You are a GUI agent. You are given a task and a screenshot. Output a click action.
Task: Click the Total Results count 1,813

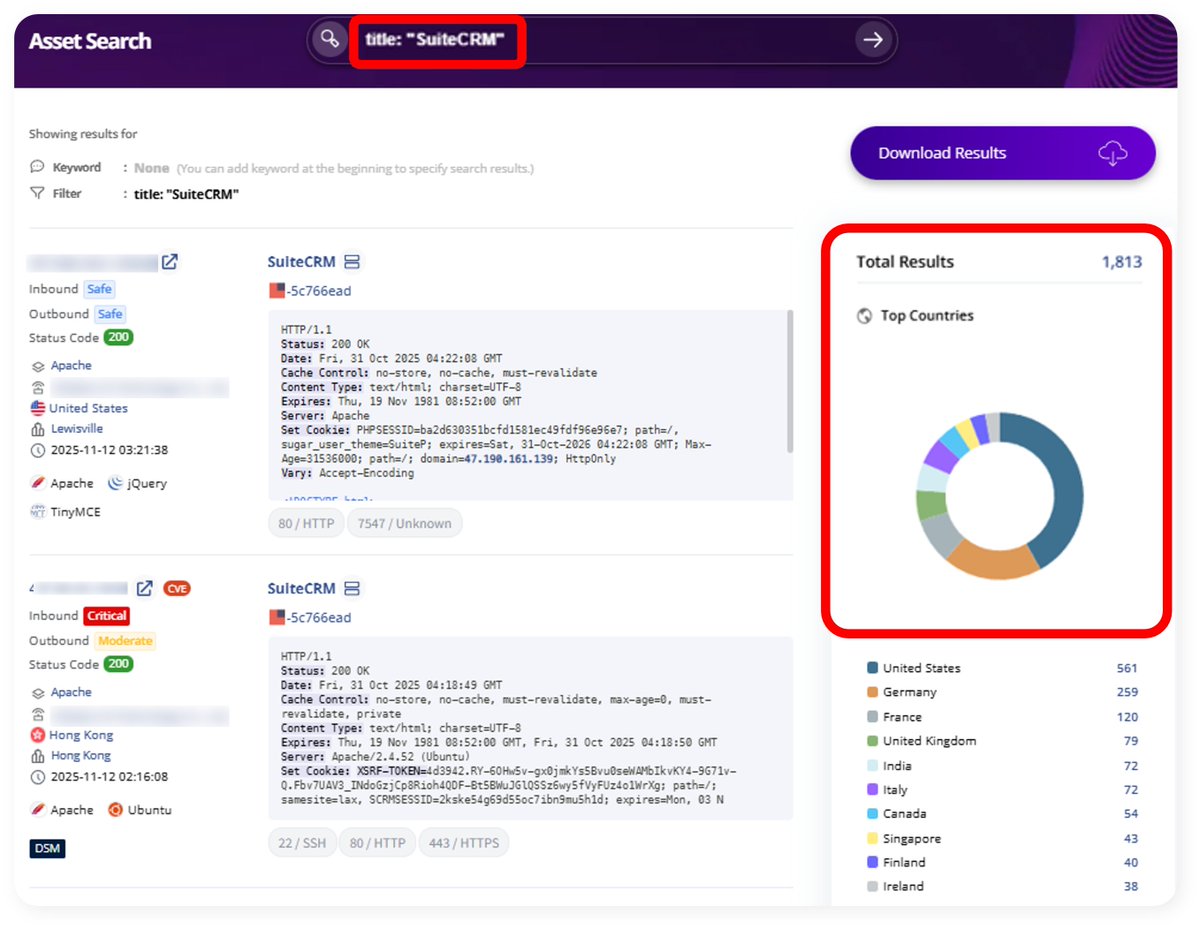point(1121,262)
